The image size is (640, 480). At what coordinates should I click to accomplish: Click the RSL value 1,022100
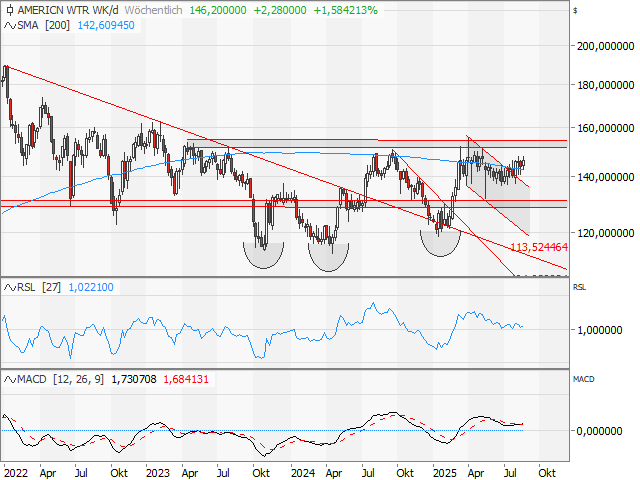click(x=91, y=287)
